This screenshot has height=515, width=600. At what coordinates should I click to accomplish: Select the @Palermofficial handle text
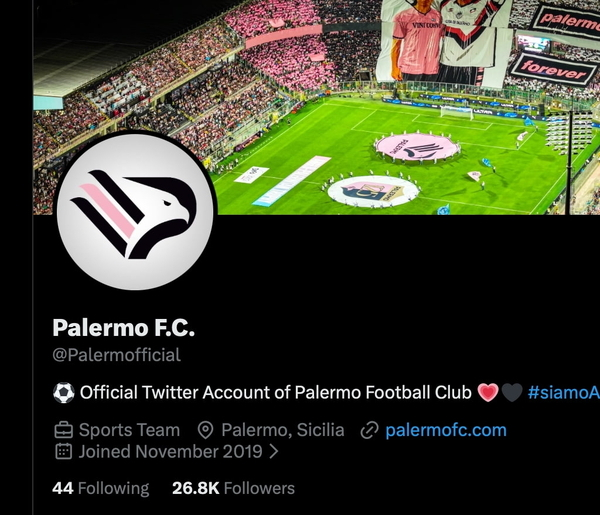[x=116, y=355]
